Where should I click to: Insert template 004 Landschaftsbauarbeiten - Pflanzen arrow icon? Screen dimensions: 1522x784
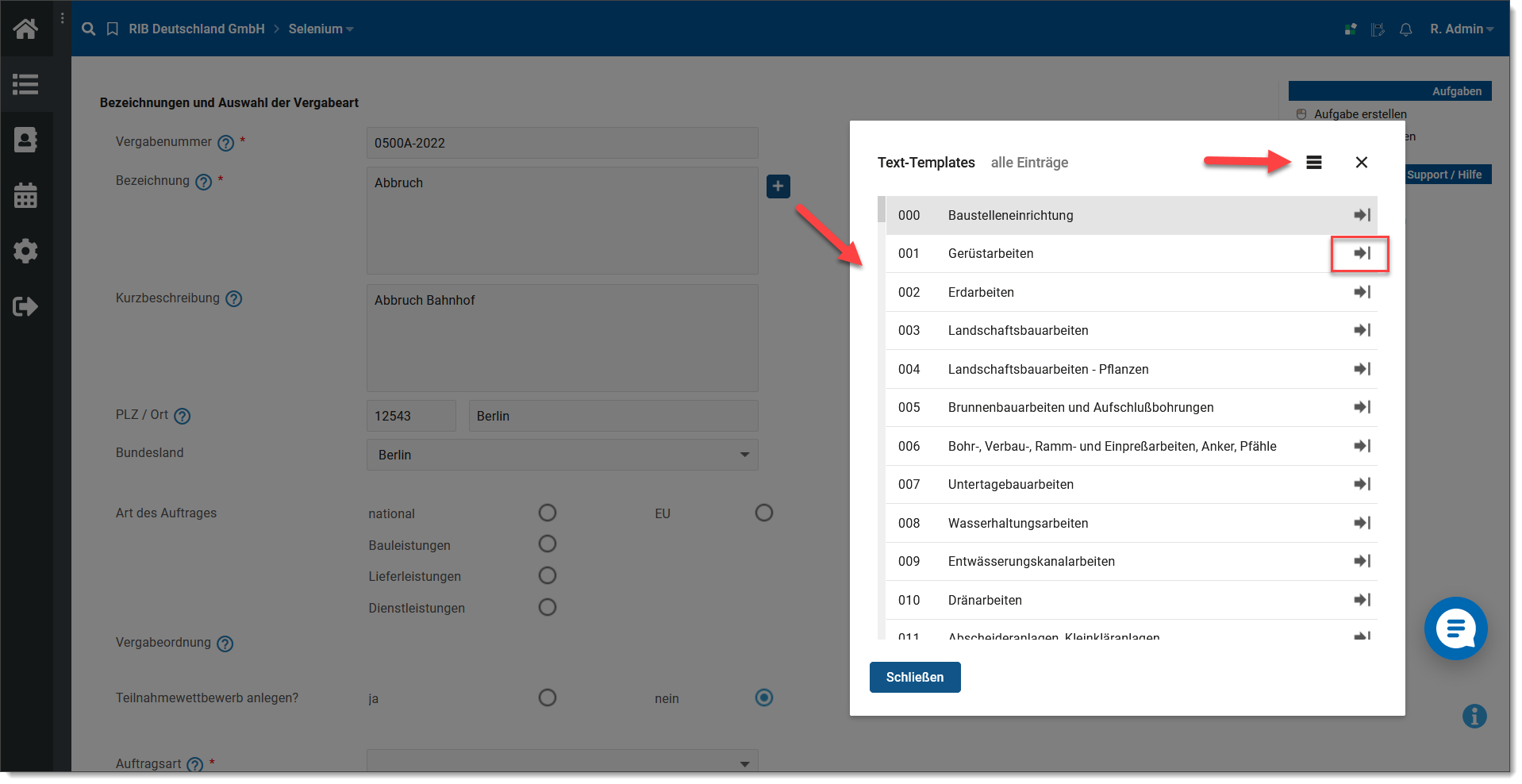pos(1362,369)
